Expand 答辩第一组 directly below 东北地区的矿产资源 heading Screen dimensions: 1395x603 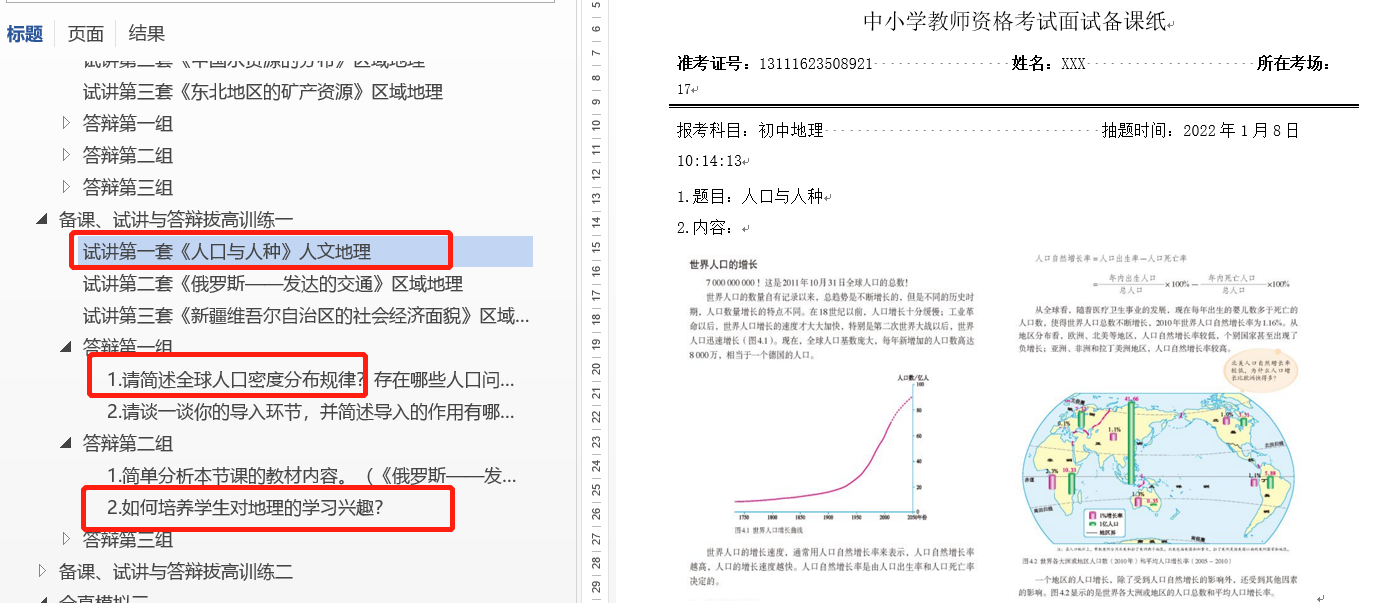(x=67, y=123)
